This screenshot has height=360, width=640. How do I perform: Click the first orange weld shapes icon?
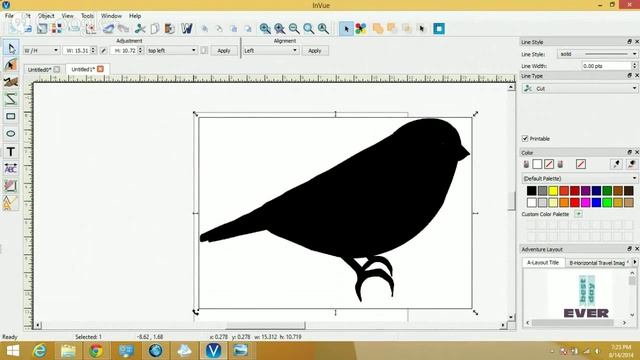click(x=378, y=29)
